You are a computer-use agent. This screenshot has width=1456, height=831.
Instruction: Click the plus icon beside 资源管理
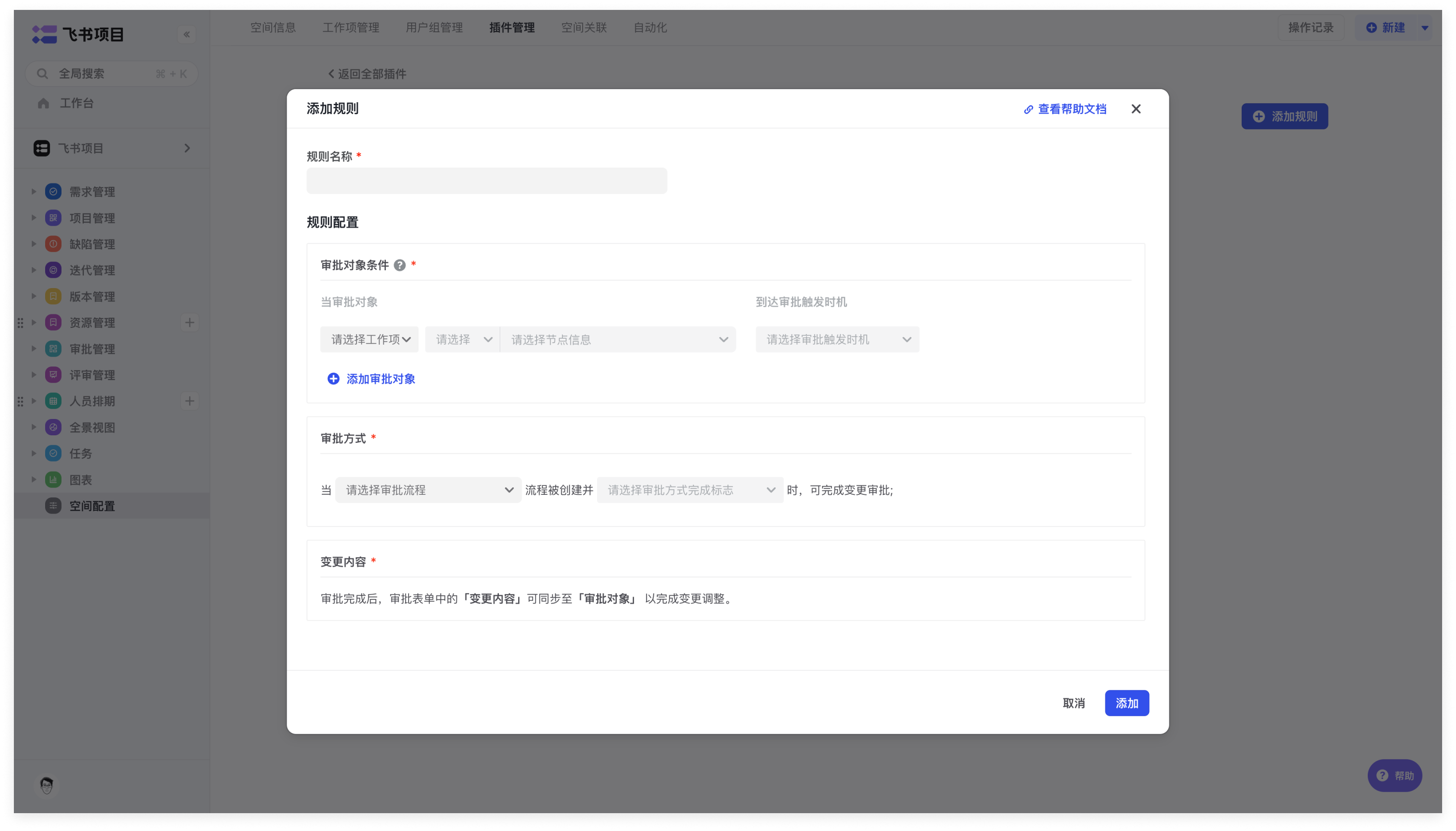tap(189, 323)
